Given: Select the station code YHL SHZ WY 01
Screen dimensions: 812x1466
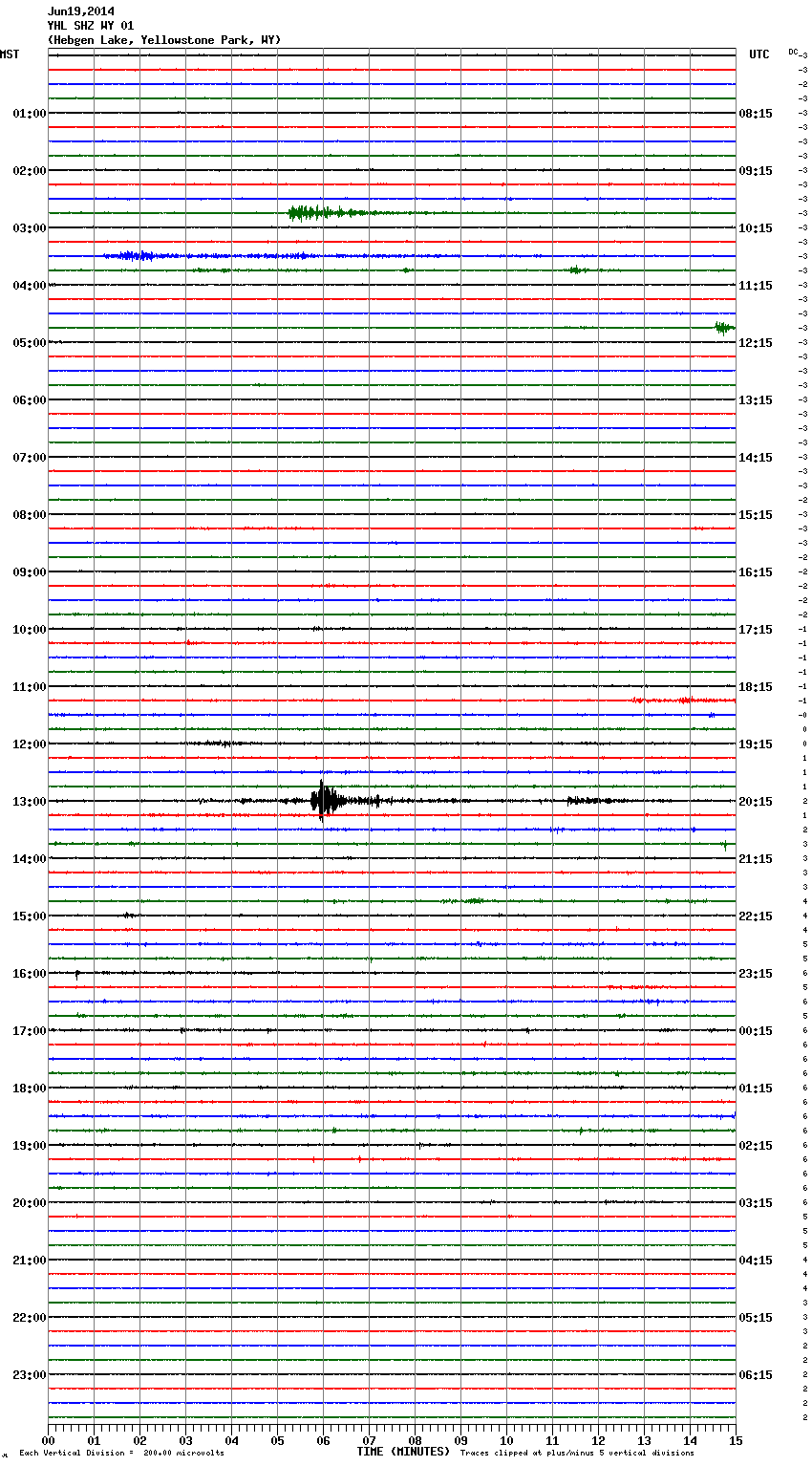Looking at the screenshot, I should (x=91, y=26).
